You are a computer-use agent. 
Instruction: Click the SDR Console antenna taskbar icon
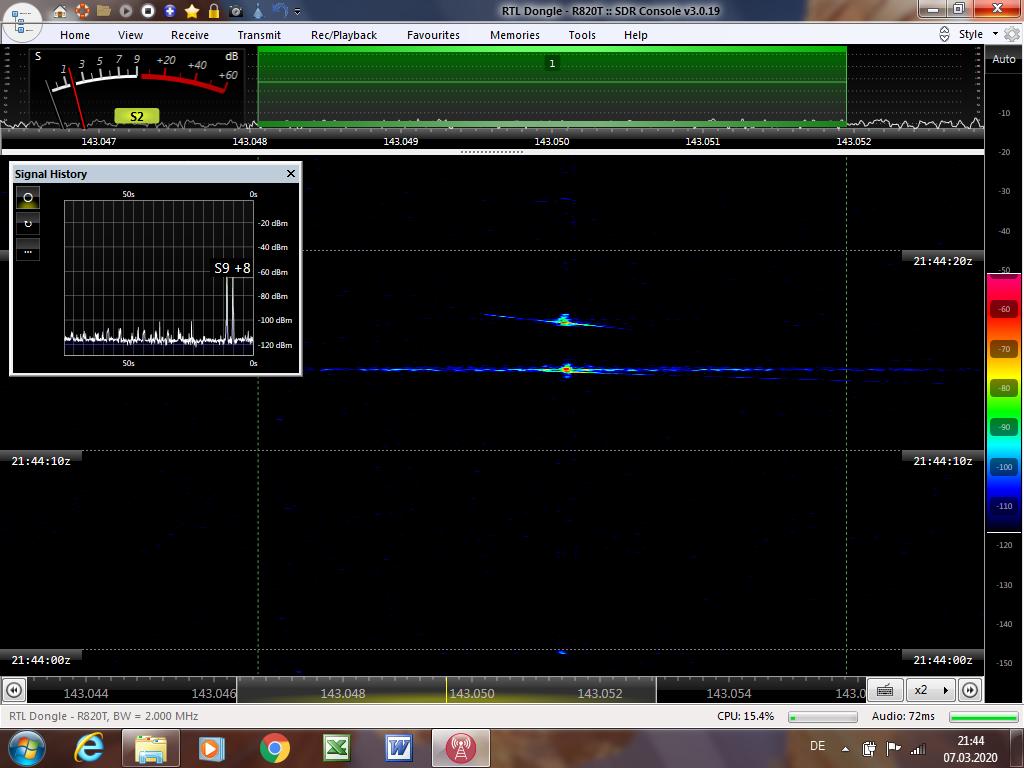point(460,748)
